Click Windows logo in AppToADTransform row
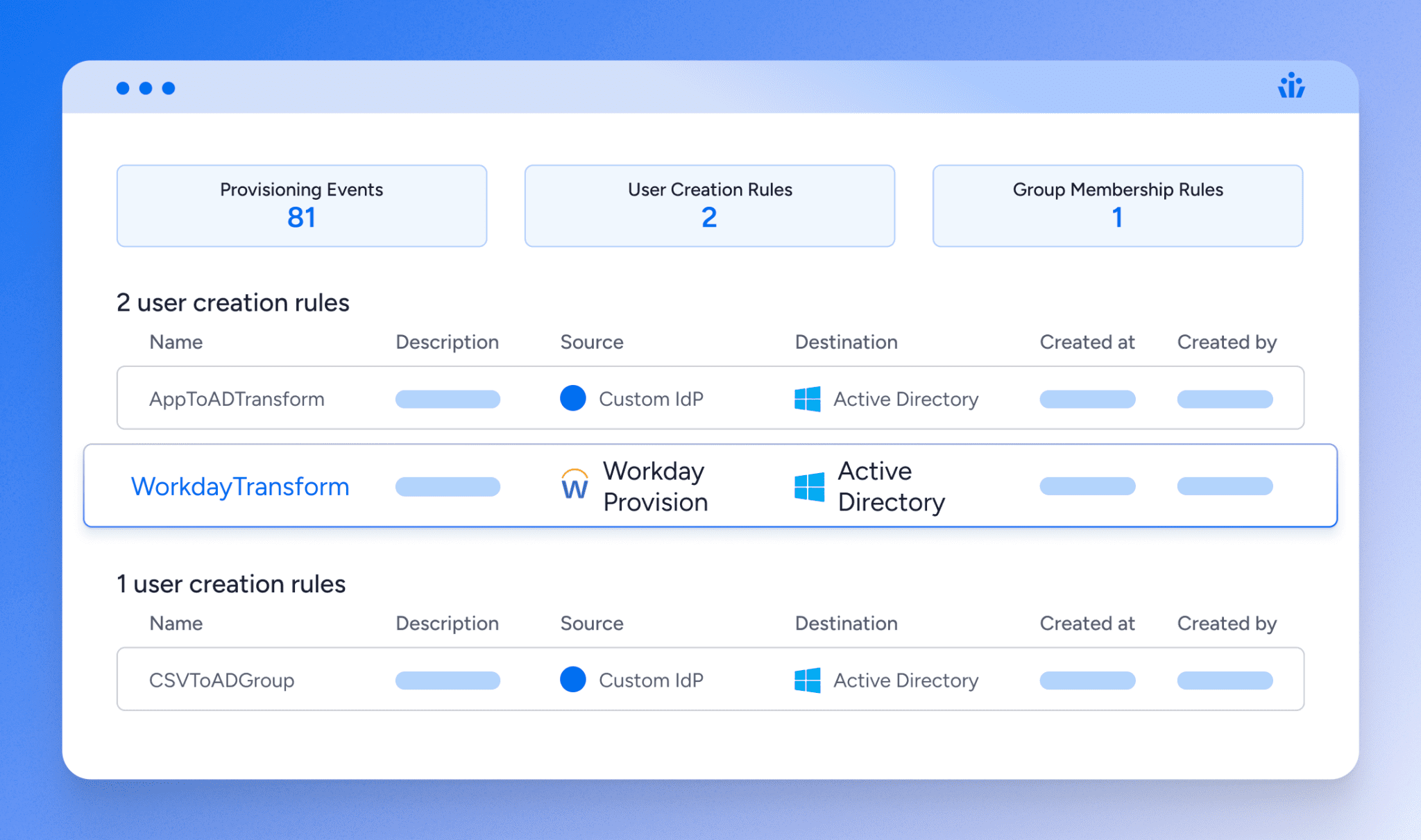Image resolution: width=1421 pixels, height=840 pixels. click(x=807, y=399)
